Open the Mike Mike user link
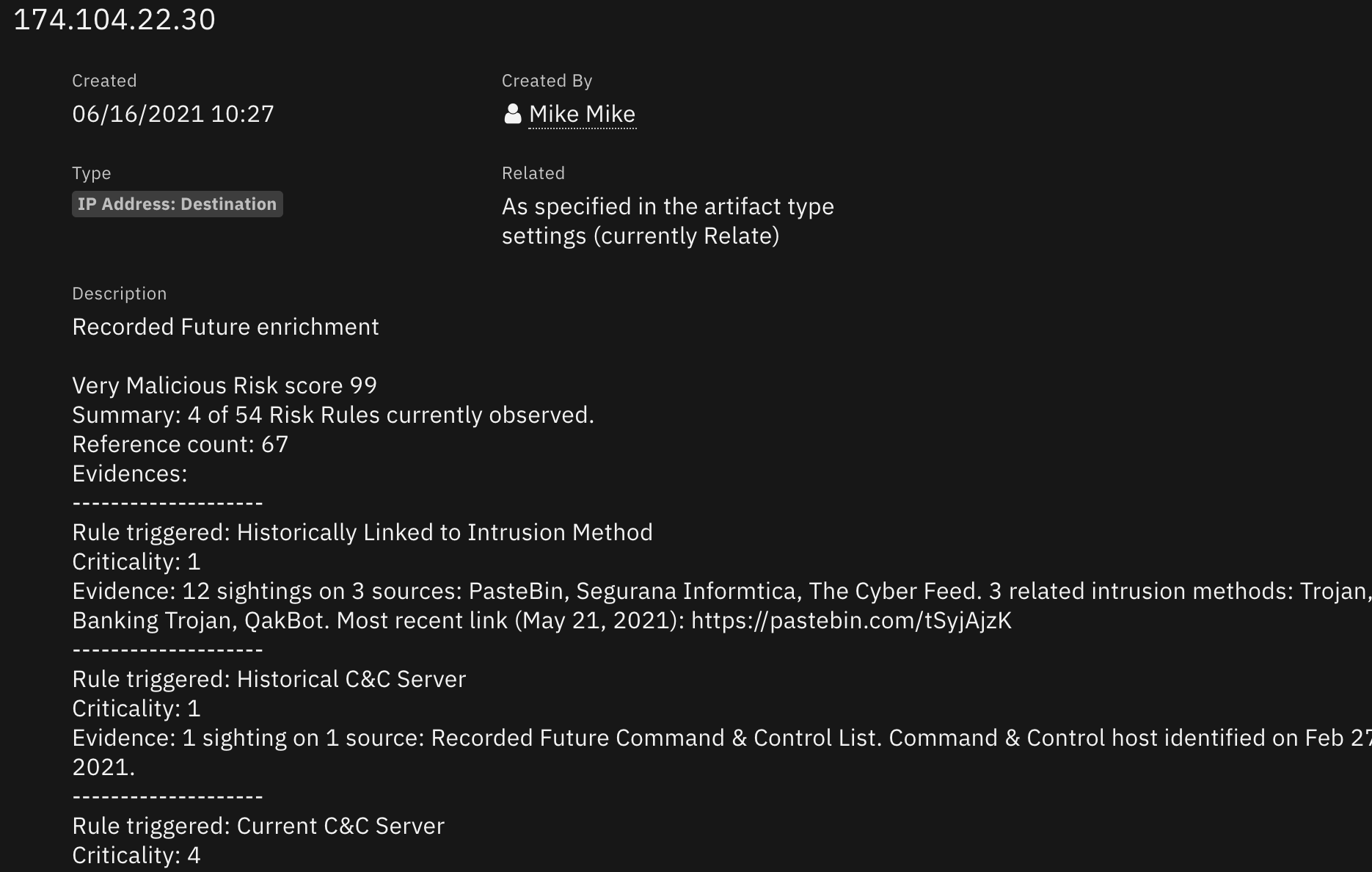The width and height of the screenshot is (1372, 872). tap(582, 114)
